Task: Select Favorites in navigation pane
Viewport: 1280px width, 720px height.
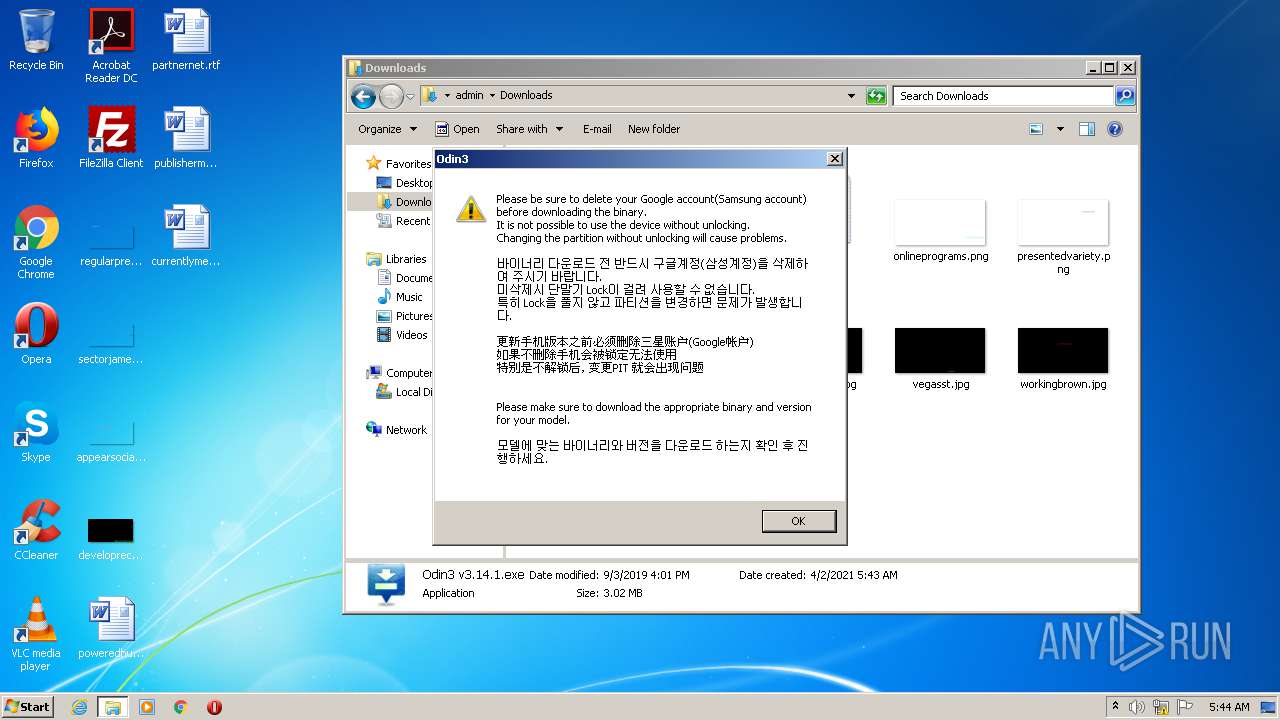Action: click(398, 164)
